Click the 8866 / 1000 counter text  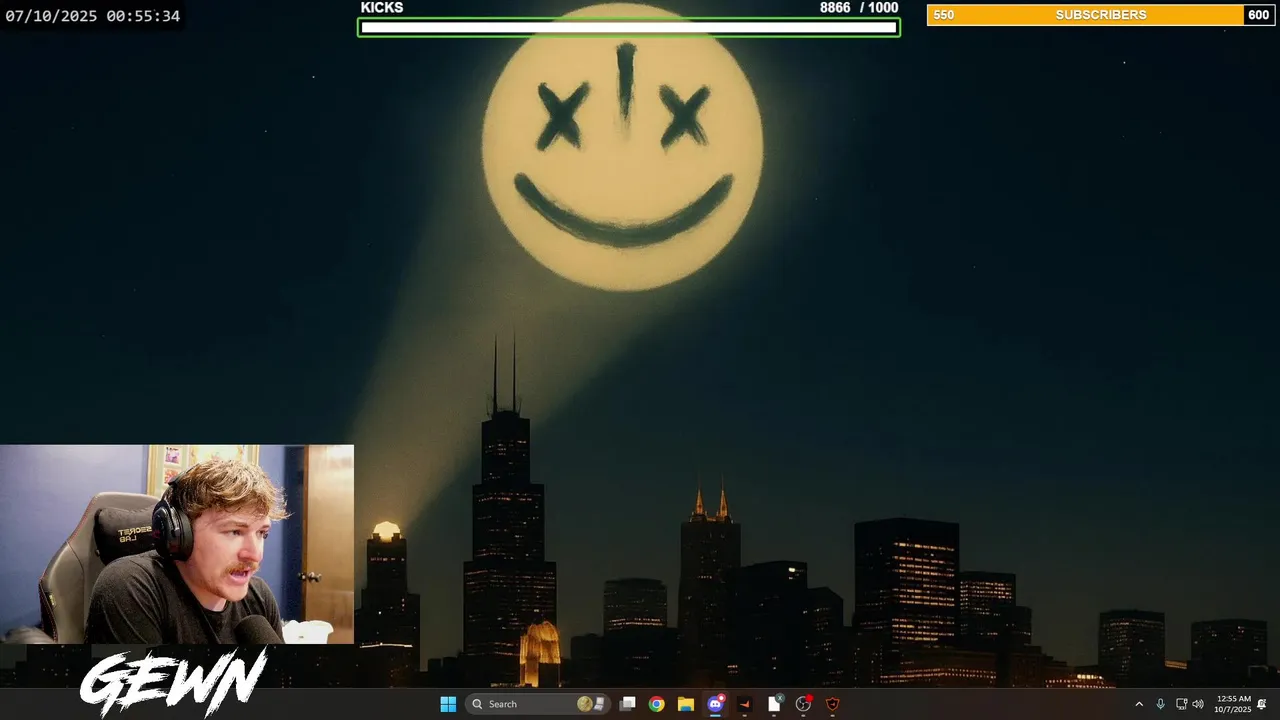pyautogui.click(x=859, y=8)
